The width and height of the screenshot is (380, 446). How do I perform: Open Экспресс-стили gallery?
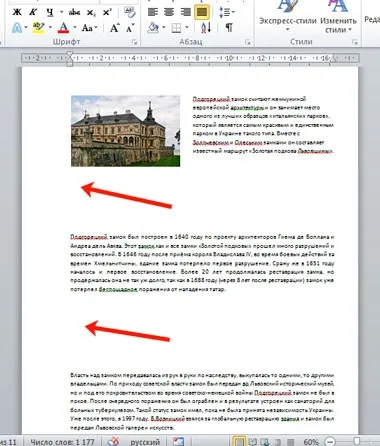click(x=287, y=17)
